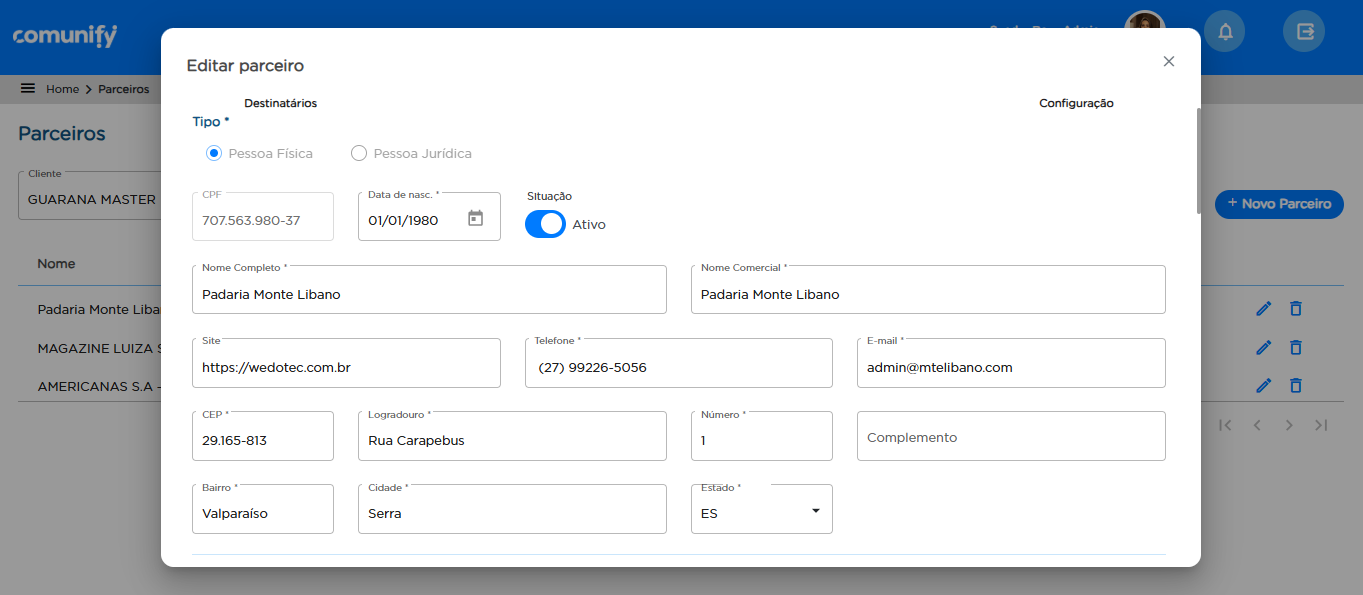1363x595 pixels.
Task: Select the Pessoa Física radio button
Action: [213, 154]
